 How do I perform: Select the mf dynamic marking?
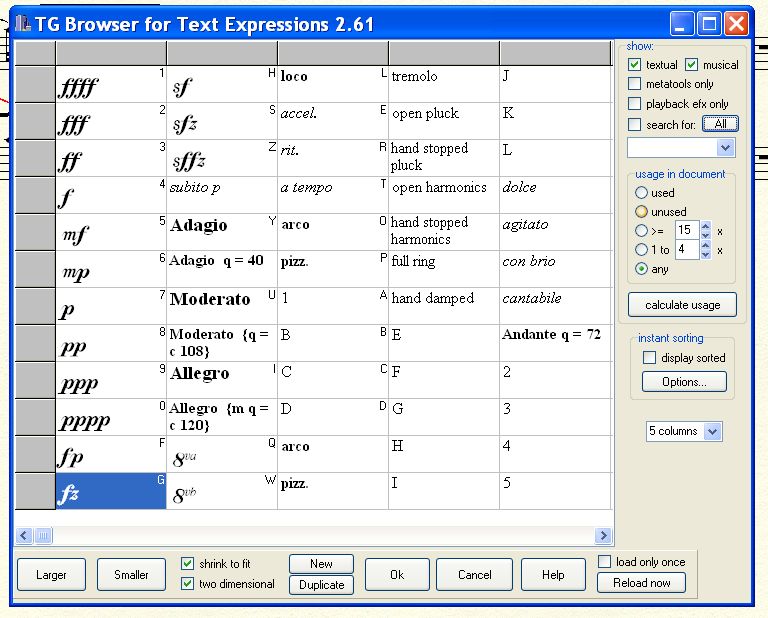point(110,233)
